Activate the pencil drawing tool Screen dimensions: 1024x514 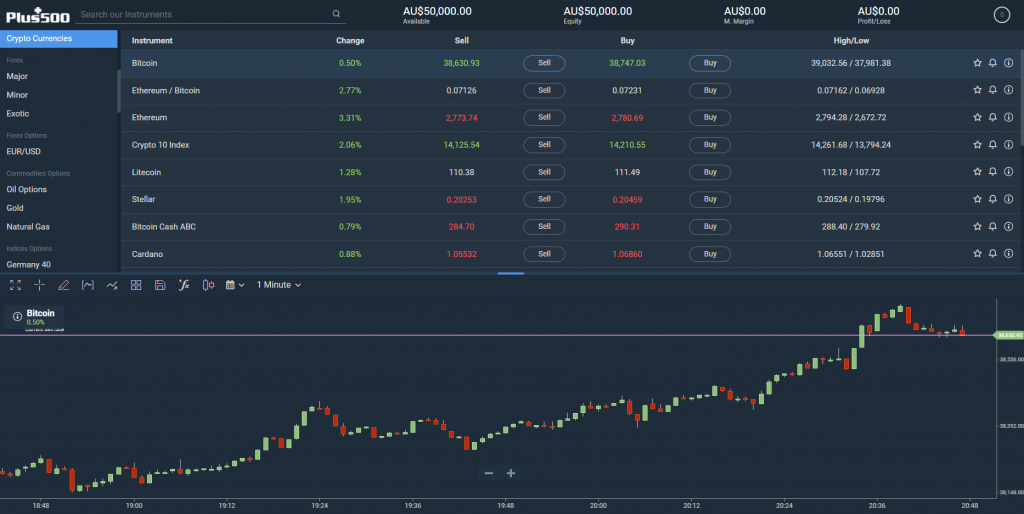pos(63,285)
